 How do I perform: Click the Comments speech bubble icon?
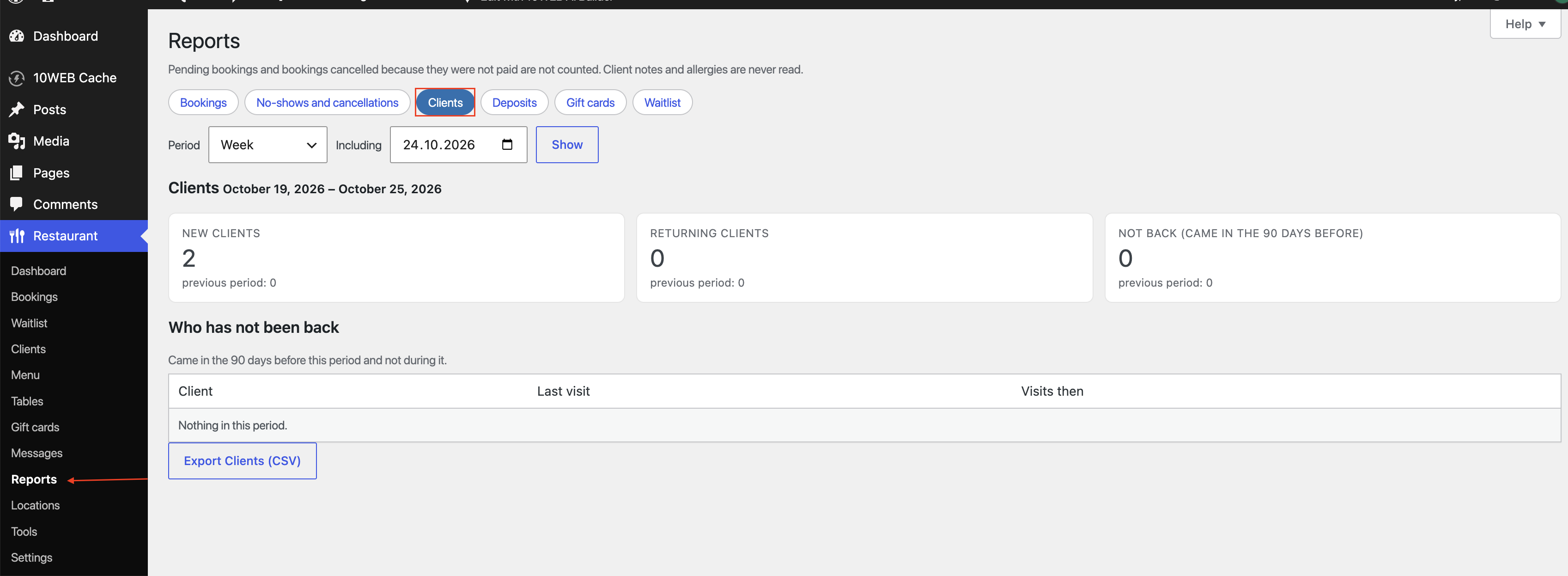pos(17,205)
